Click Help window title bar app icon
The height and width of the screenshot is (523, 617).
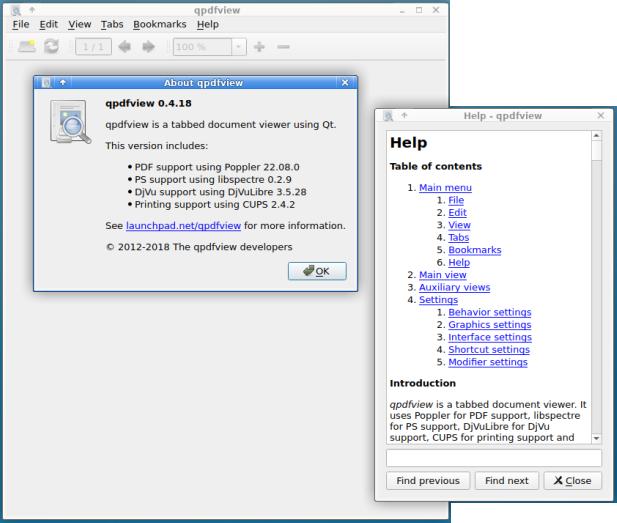coord(388,116)
